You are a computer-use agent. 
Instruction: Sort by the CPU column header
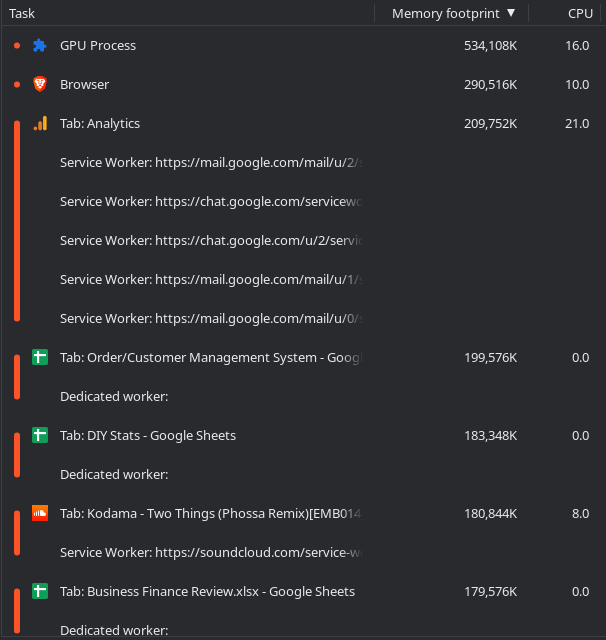(x=580, y=13)
